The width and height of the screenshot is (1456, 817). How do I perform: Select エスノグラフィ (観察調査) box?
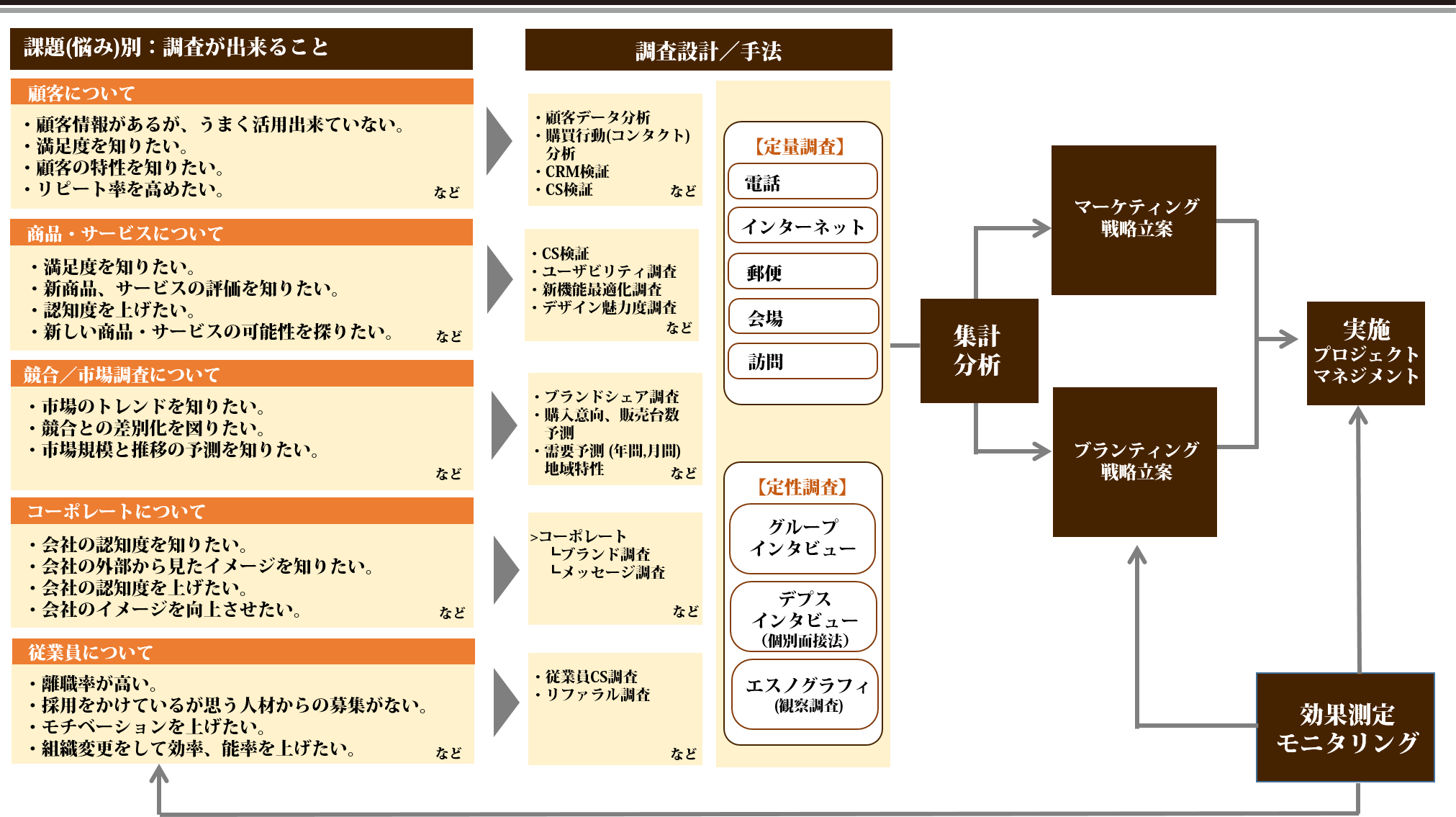805,695
